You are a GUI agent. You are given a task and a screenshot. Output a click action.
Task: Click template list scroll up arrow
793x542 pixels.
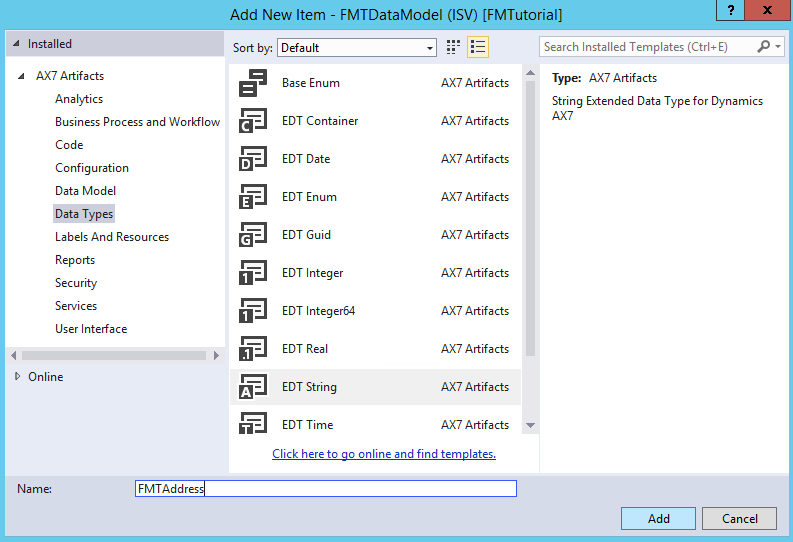tap(531, 73)
